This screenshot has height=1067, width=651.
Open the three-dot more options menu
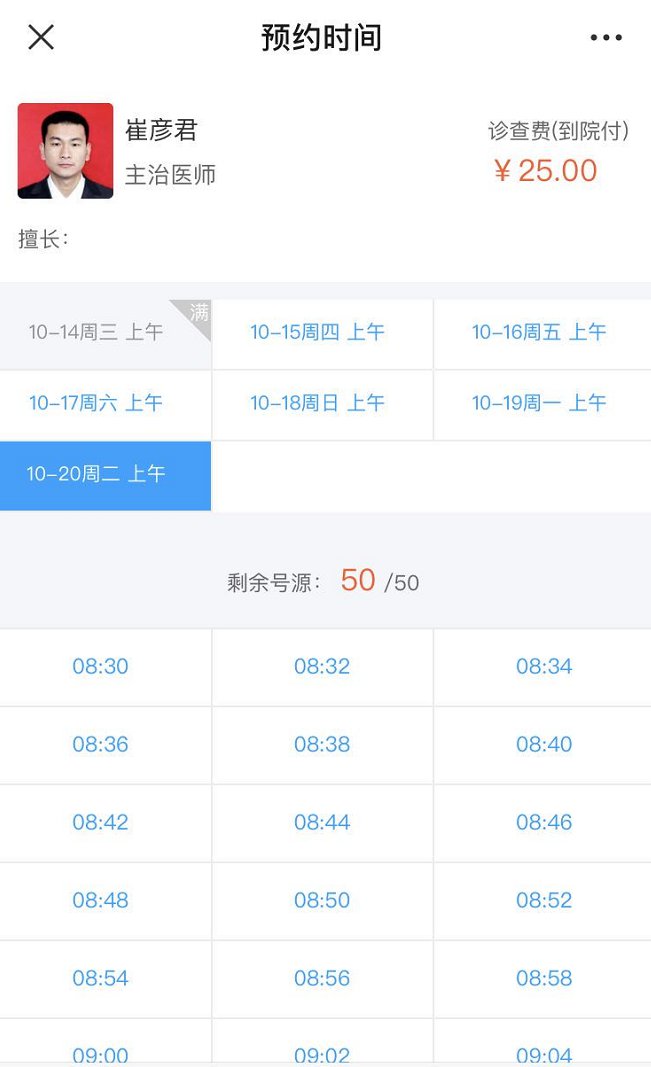[606, 38]
